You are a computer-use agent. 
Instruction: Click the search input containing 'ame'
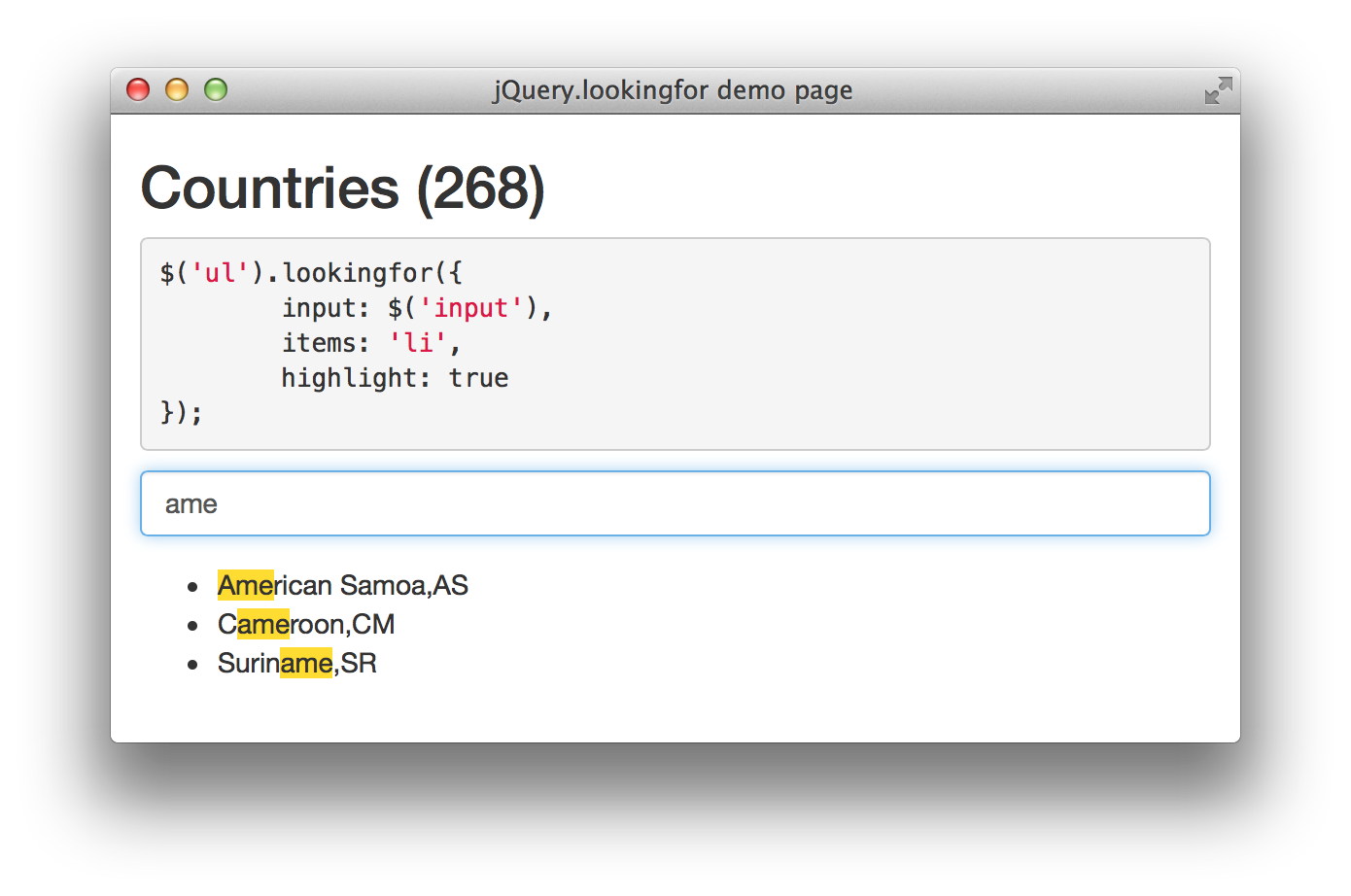pos(675,503)
